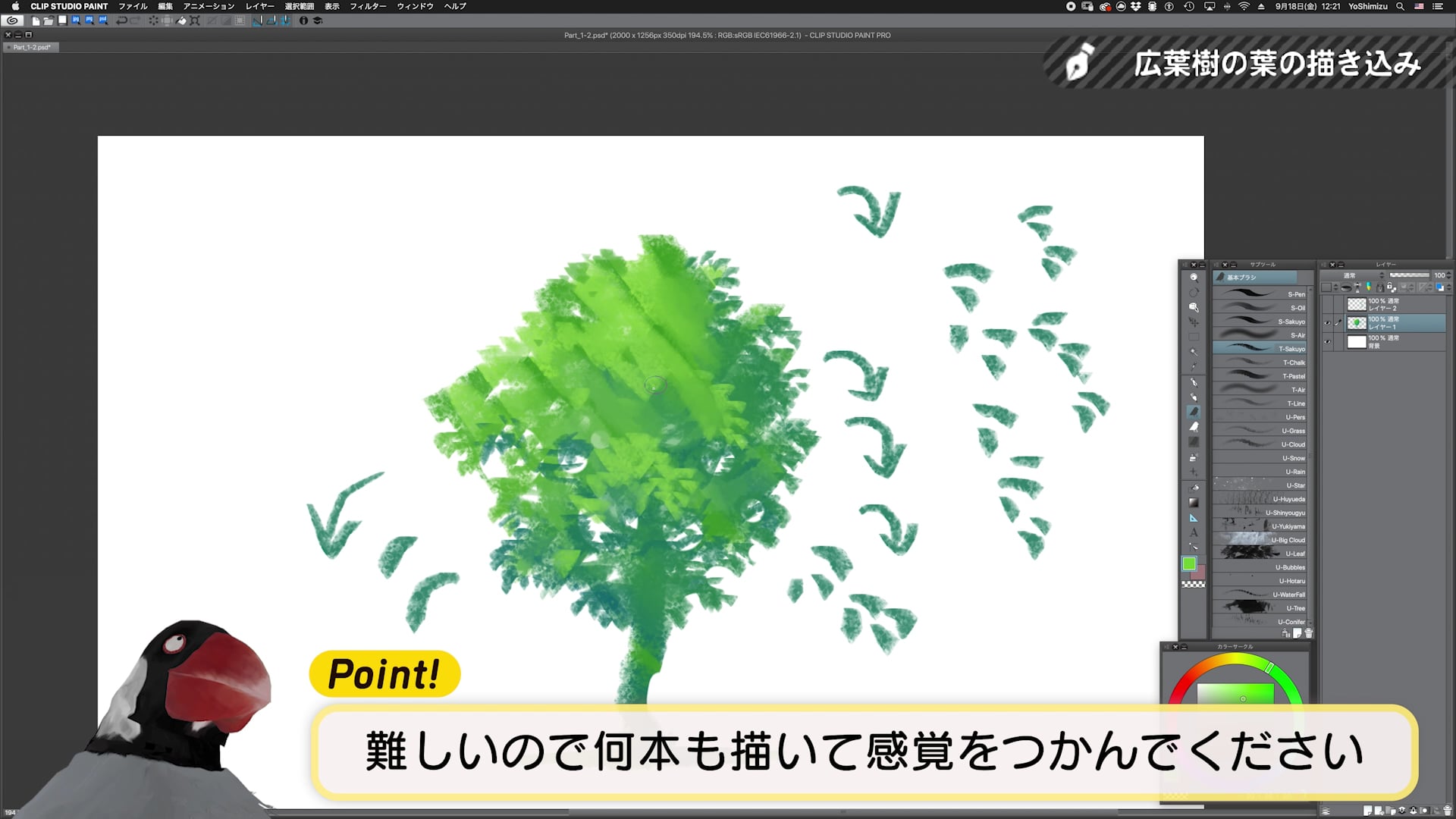This screenshot has width=1456, height=819.
Task: Click the lock layer icon in the Layers panel
Action: click(1390, 287)
